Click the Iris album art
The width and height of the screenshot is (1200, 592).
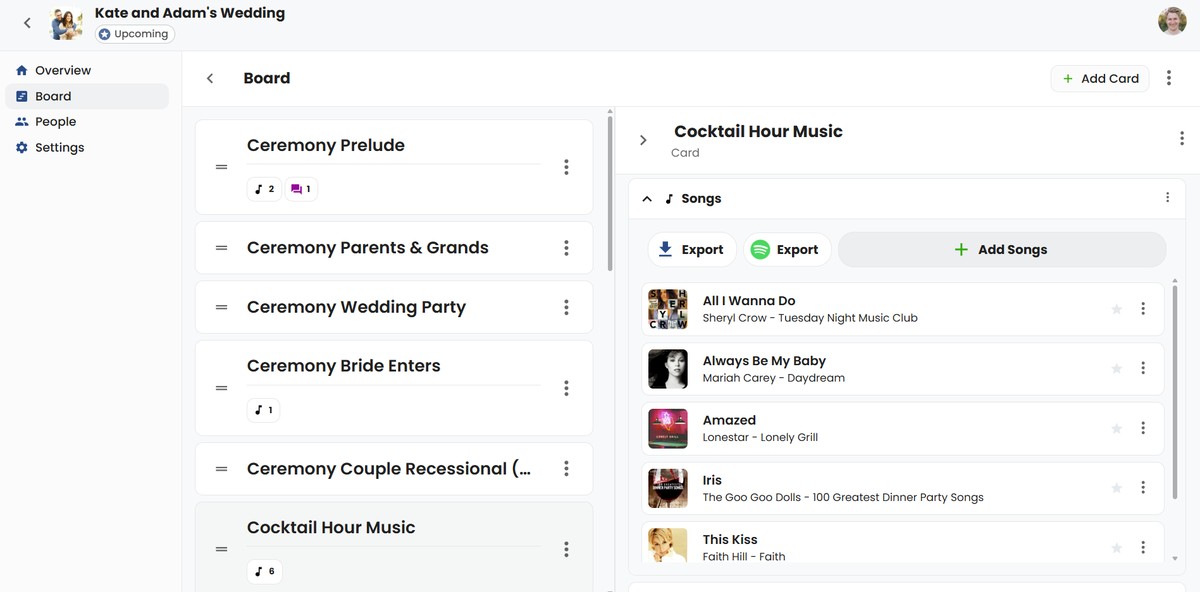tap(668, 488)
